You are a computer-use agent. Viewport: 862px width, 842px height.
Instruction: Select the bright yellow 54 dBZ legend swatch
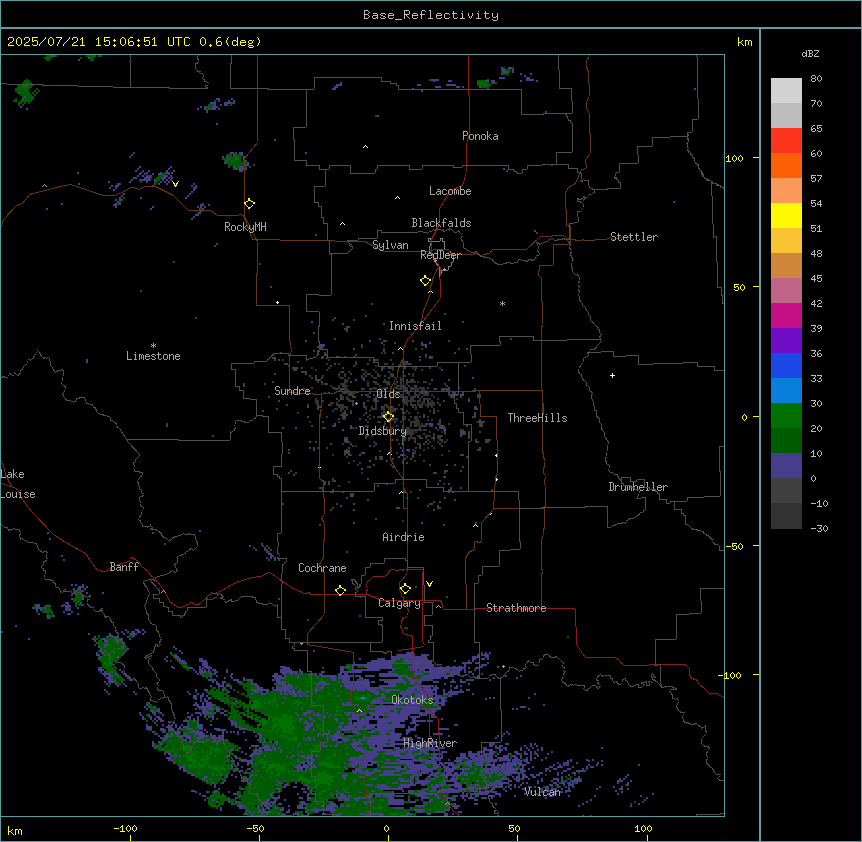(x=786, y=215)
